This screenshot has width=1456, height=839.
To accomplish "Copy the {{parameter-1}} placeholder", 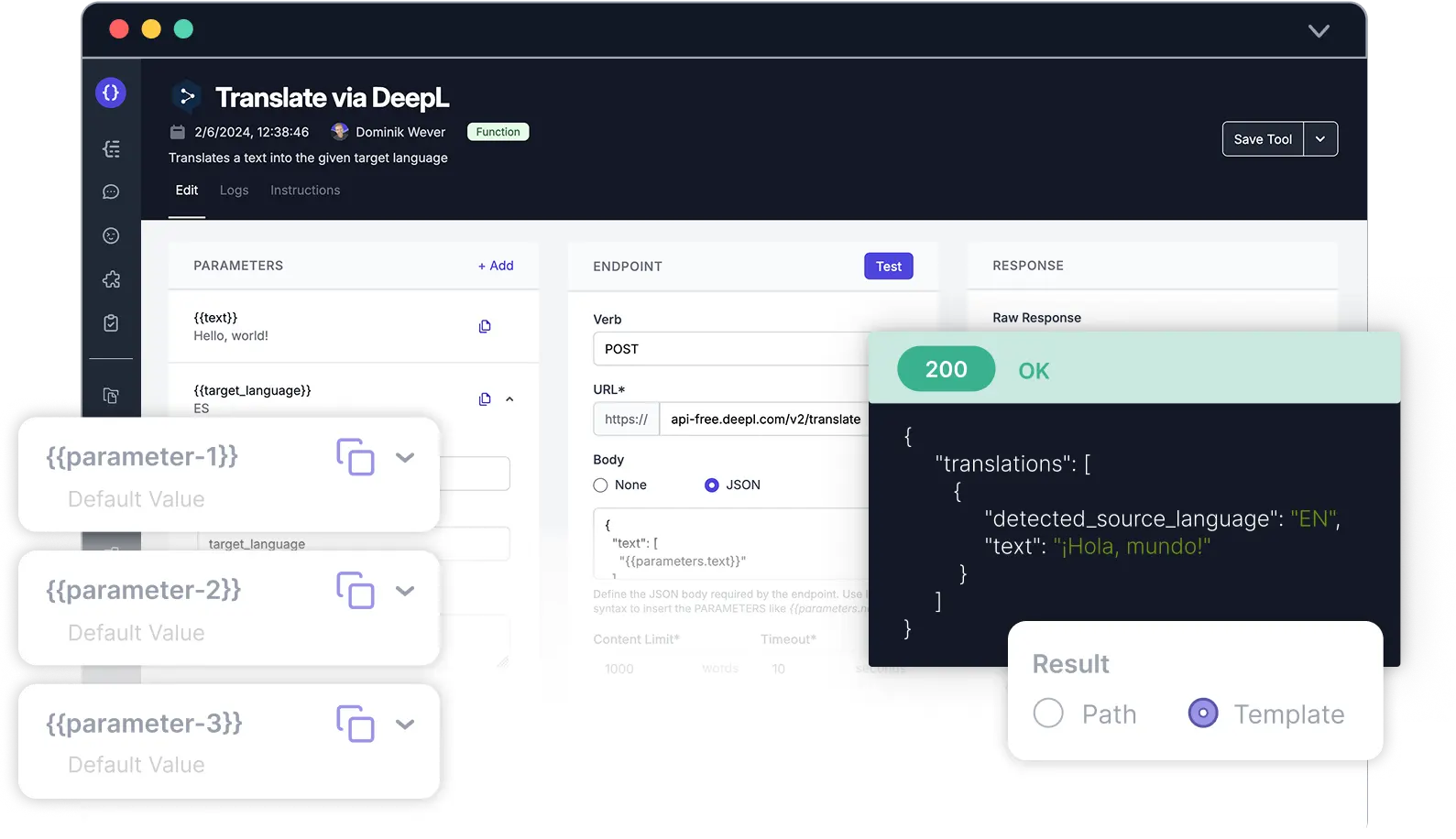I will (356, 457).
